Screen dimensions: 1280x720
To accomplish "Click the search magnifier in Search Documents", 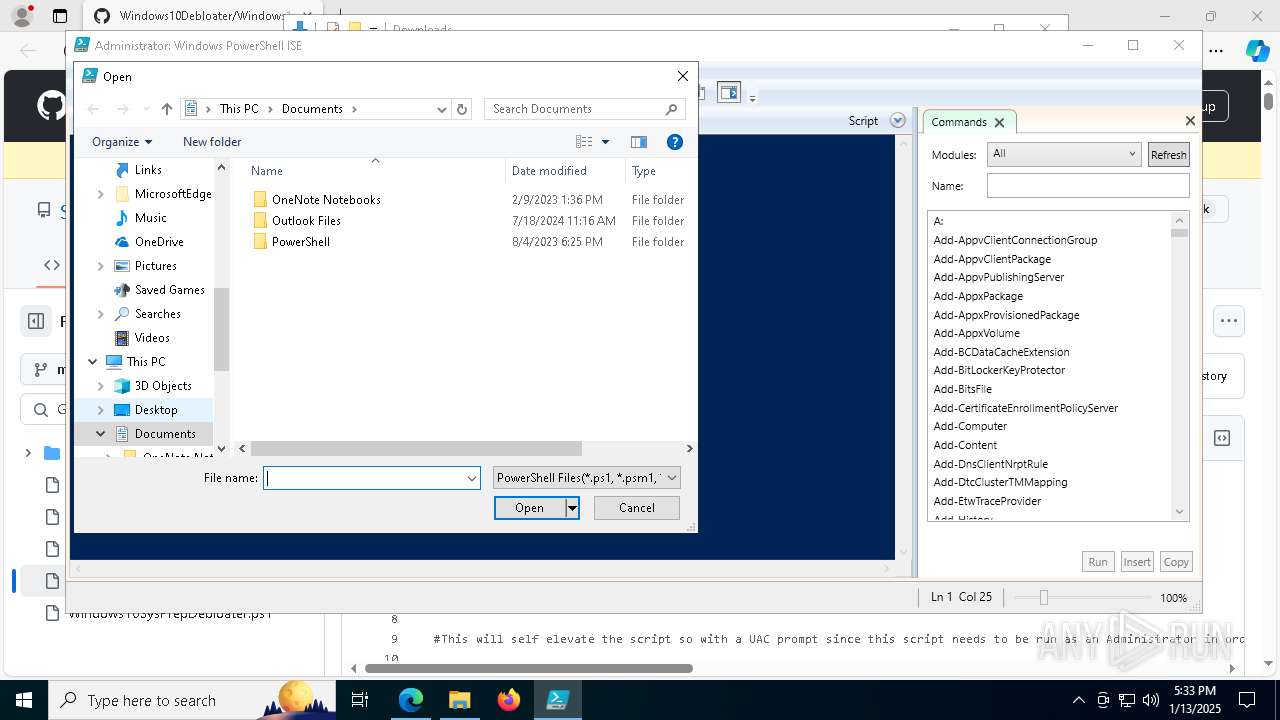I will coord(671,109).
